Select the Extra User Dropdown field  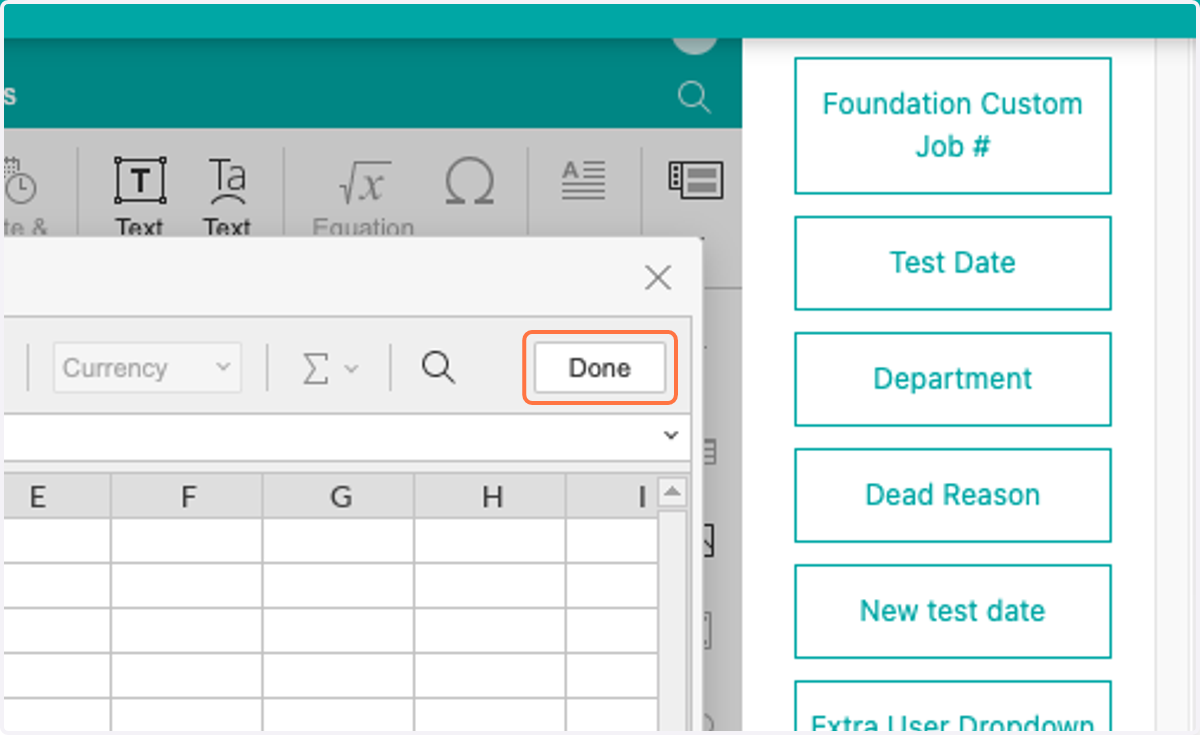(x=952, y=707)
